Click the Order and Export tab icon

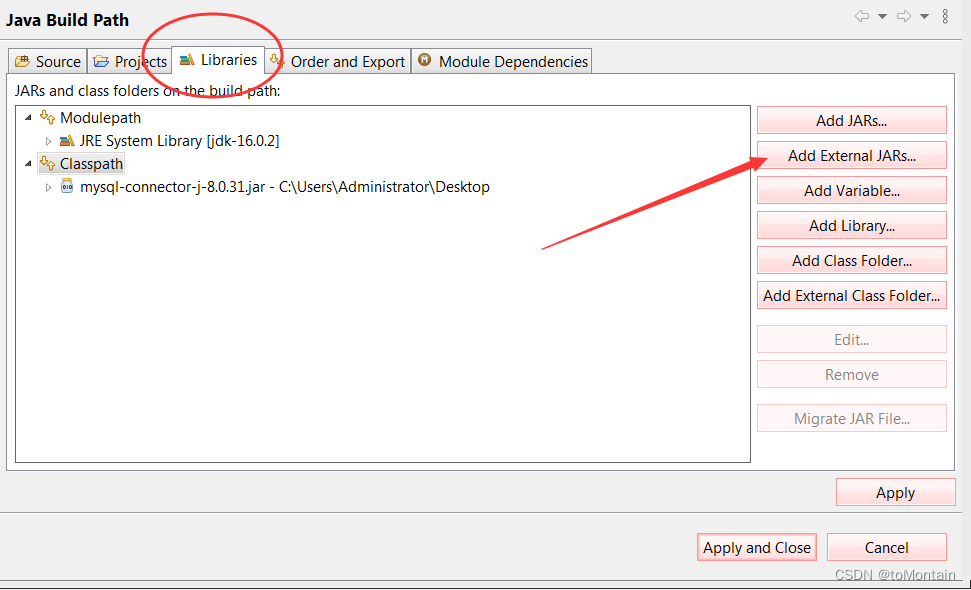277,61
